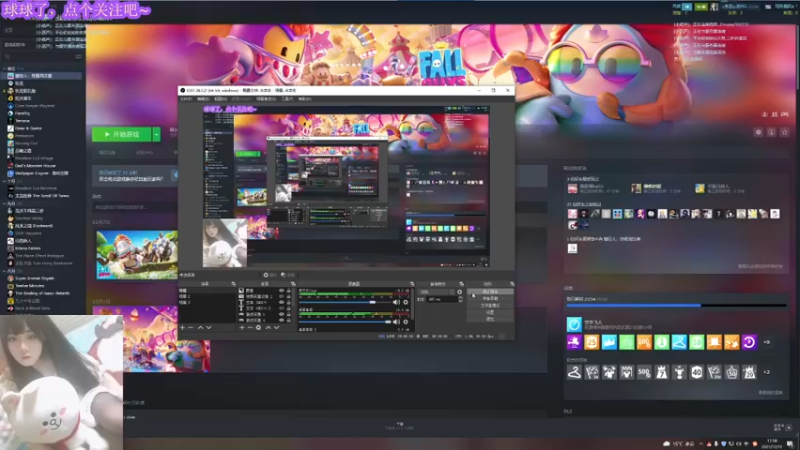This screenshot has width=800, height=450.
Task: Collapse the topmost Steam library category
Action: 5,68
